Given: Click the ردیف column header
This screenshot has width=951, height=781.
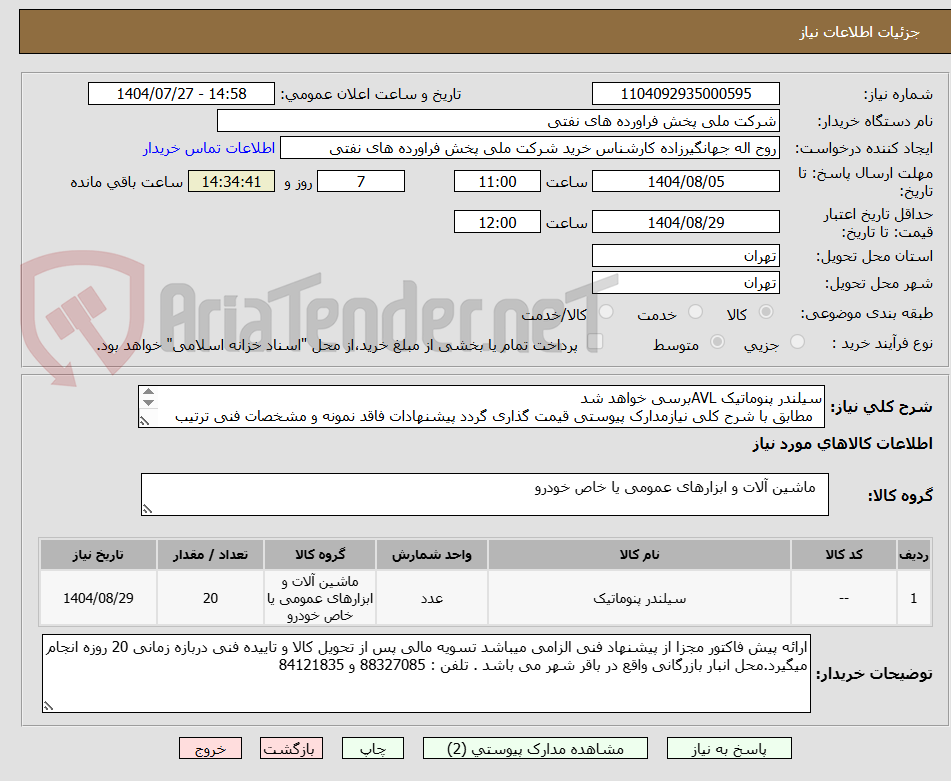Looking at the screenshot, I should 914,555.
